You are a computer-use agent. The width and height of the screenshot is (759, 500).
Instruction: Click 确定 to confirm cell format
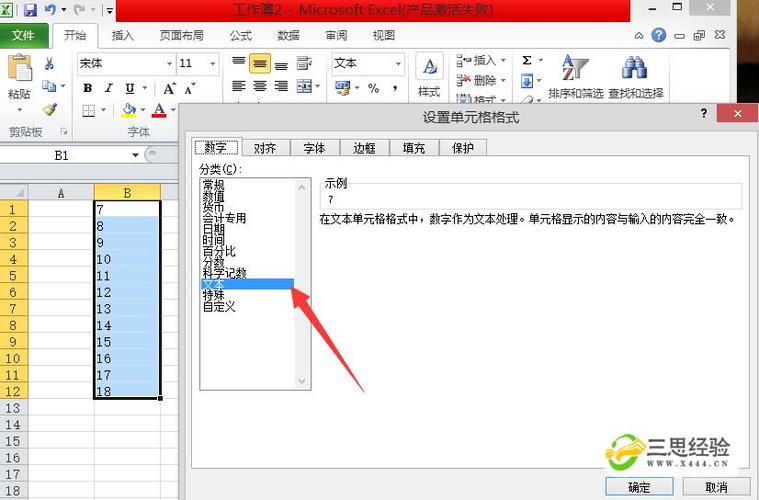[639, 486]
